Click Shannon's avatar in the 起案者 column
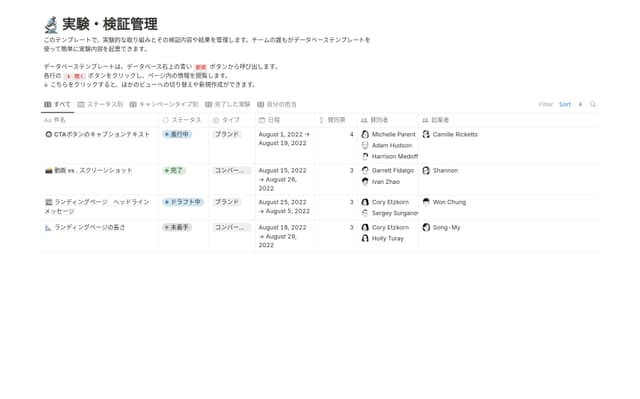This screenshot has width=640, height=399. [x=426, y=171]
